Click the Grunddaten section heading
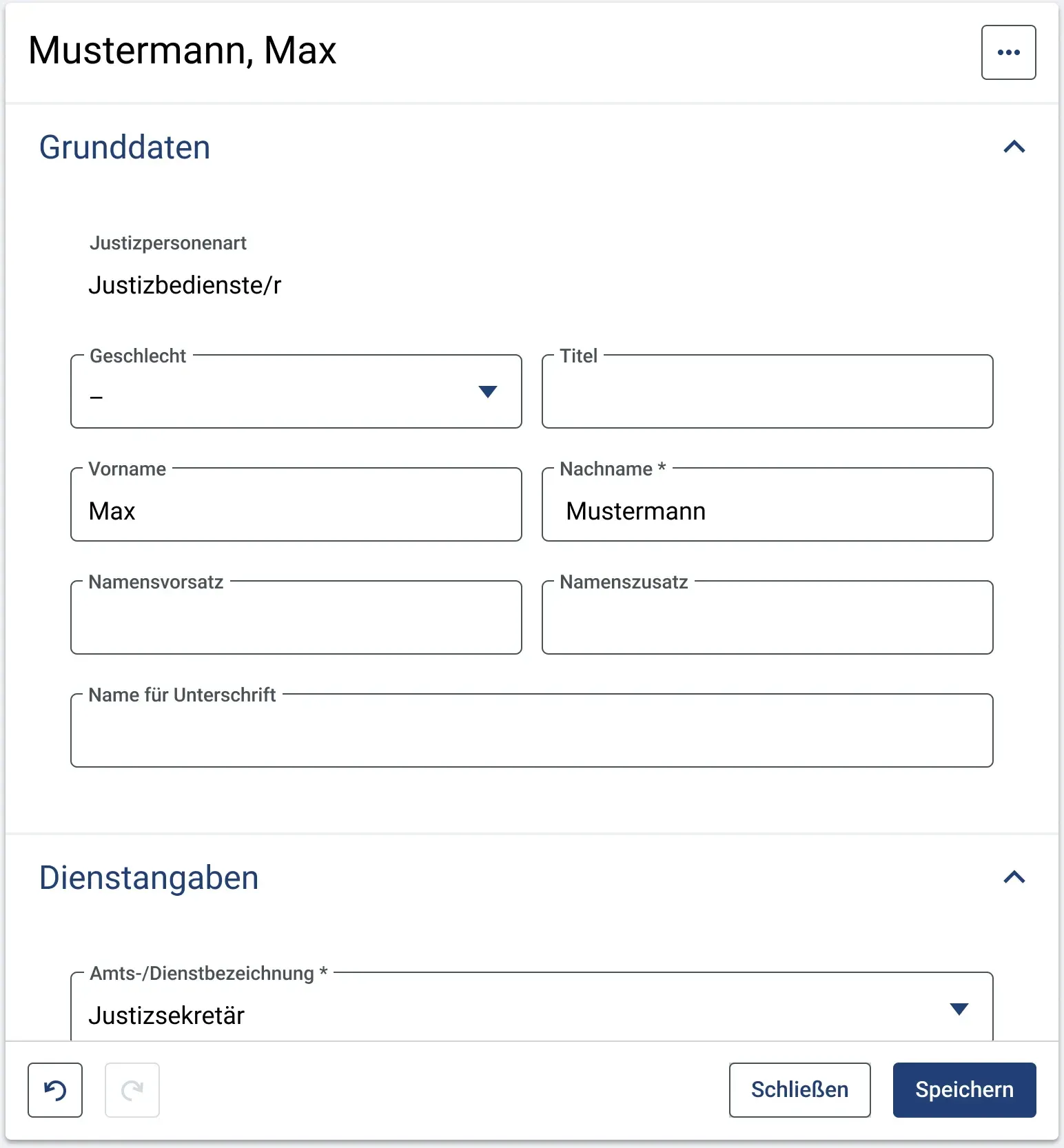 click(x=125, y=147)
